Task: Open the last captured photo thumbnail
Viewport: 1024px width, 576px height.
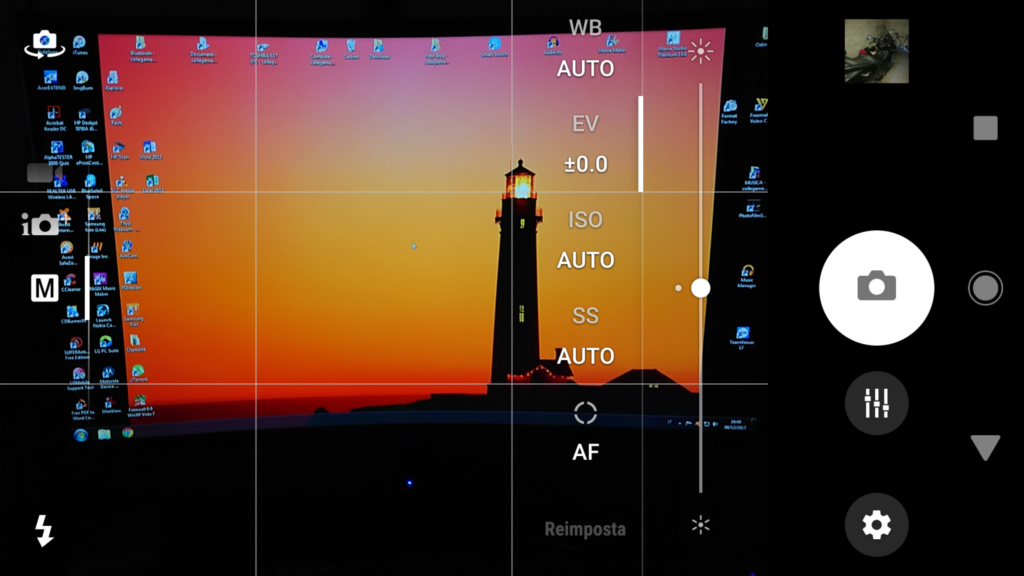Action: (876, 51)
